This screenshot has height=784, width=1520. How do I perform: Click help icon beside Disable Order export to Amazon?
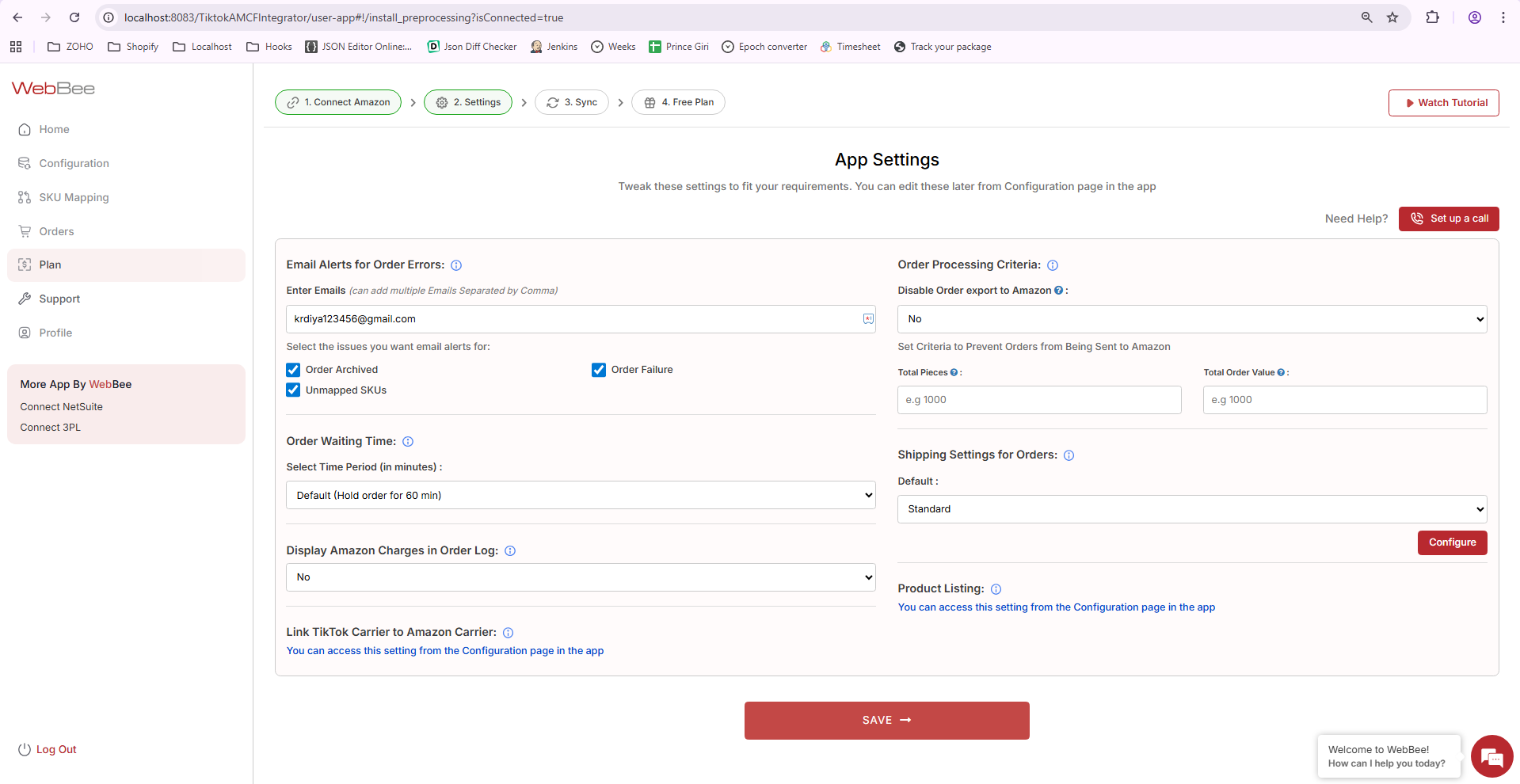pos(1058,291)
